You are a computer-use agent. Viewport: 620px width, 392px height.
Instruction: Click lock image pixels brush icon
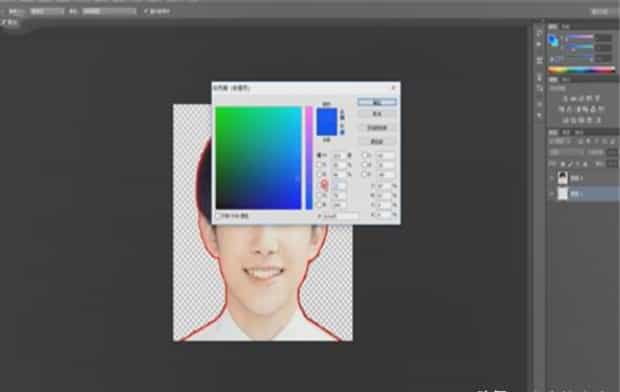click(570, 164)
